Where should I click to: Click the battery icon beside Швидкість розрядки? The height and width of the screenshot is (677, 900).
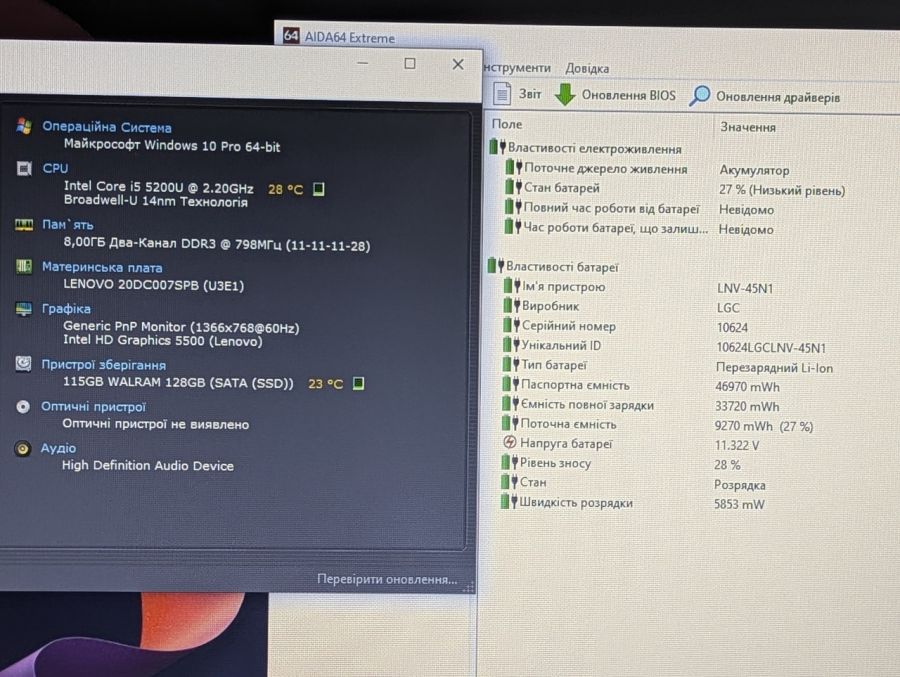509,502
